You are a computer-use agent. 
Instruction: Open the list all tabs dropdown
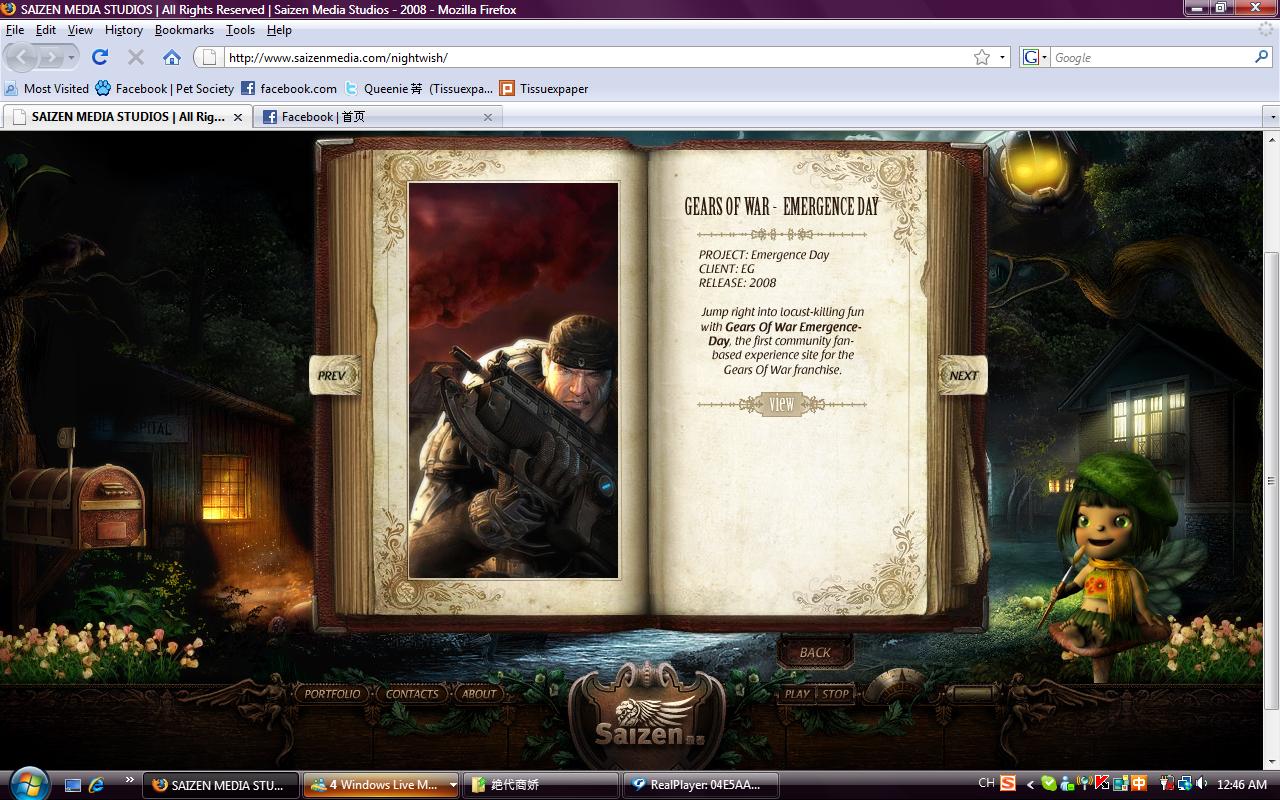pyautogui.click(x=1271, y=117)
